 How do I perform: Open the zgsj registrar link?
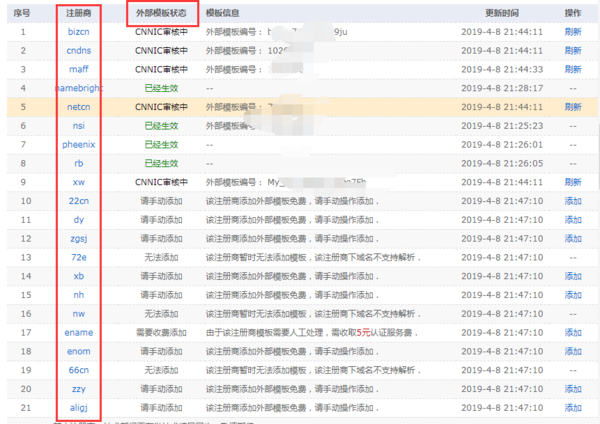tap(78, 238)
